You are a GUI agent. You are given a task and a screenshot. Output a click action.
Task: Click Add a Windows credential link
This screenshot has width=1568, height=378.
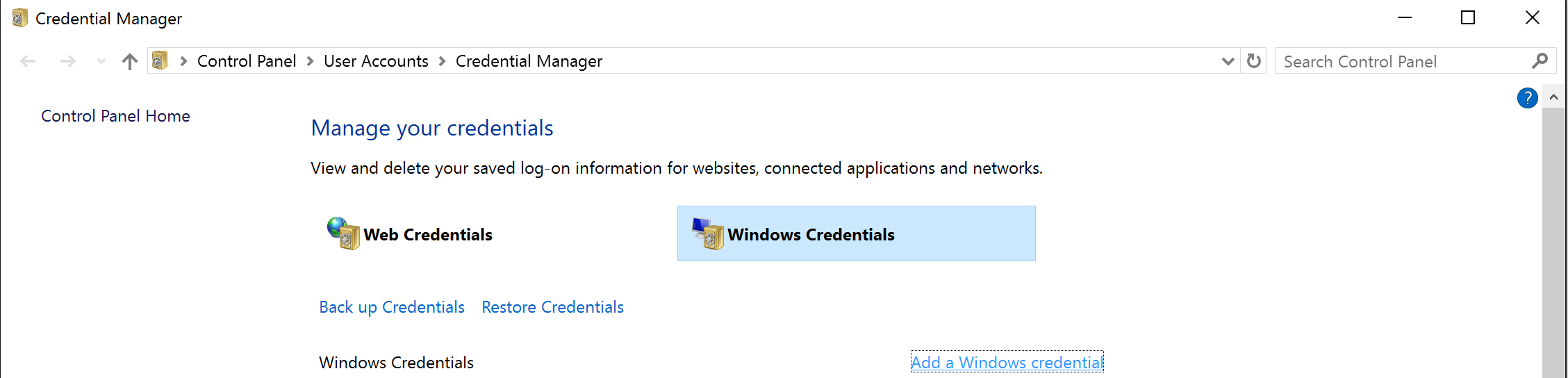pyautogui.click(x=1007, y=362)
